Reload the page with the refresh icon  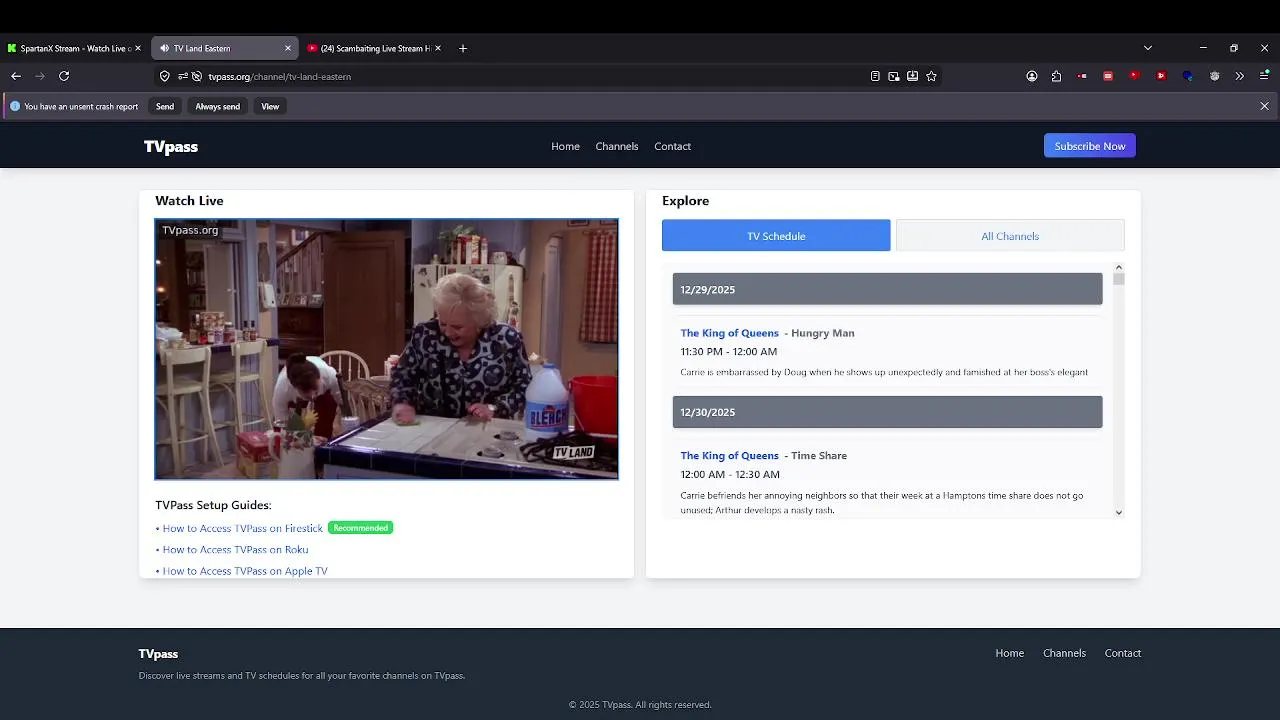tap(64, 76)
